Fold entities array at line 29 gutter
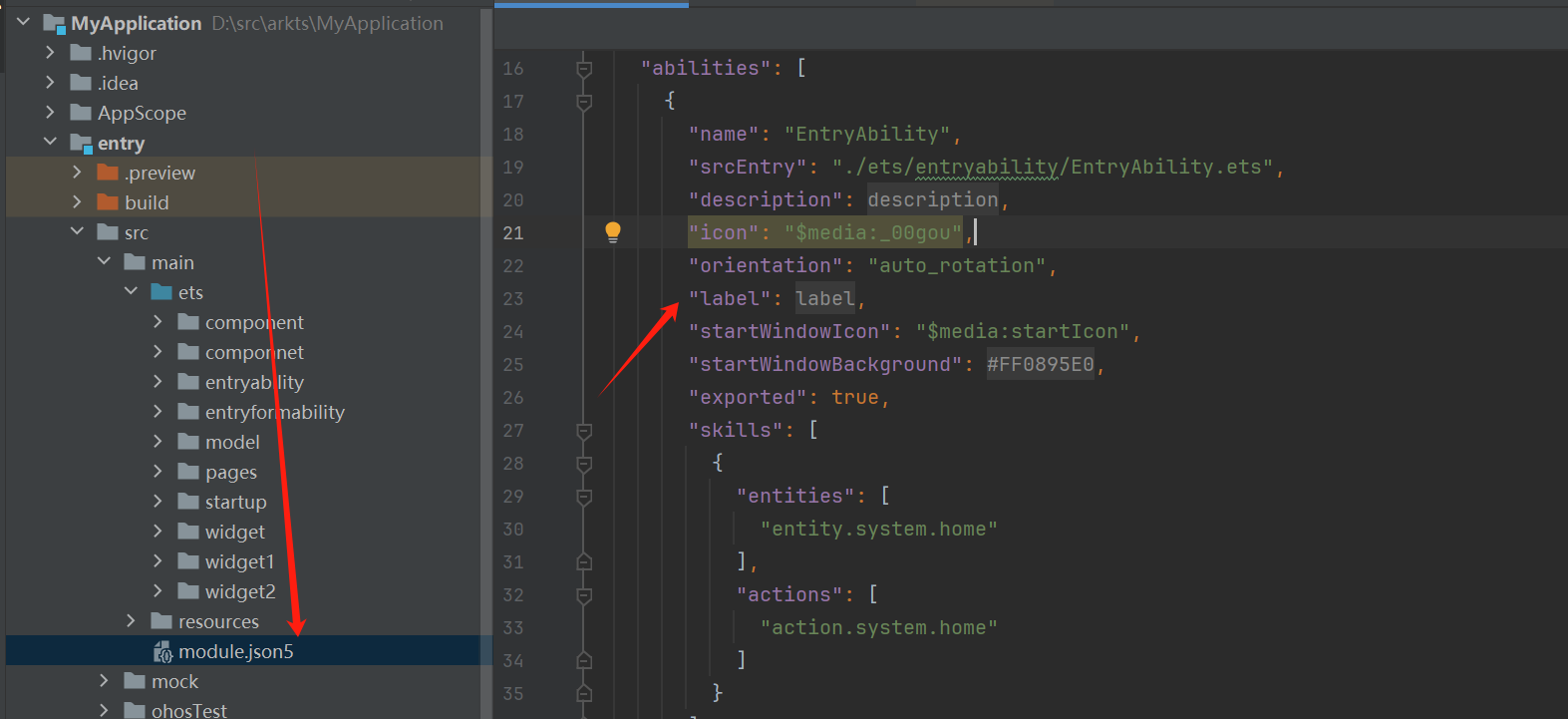1568x719 pixels. 584,497
